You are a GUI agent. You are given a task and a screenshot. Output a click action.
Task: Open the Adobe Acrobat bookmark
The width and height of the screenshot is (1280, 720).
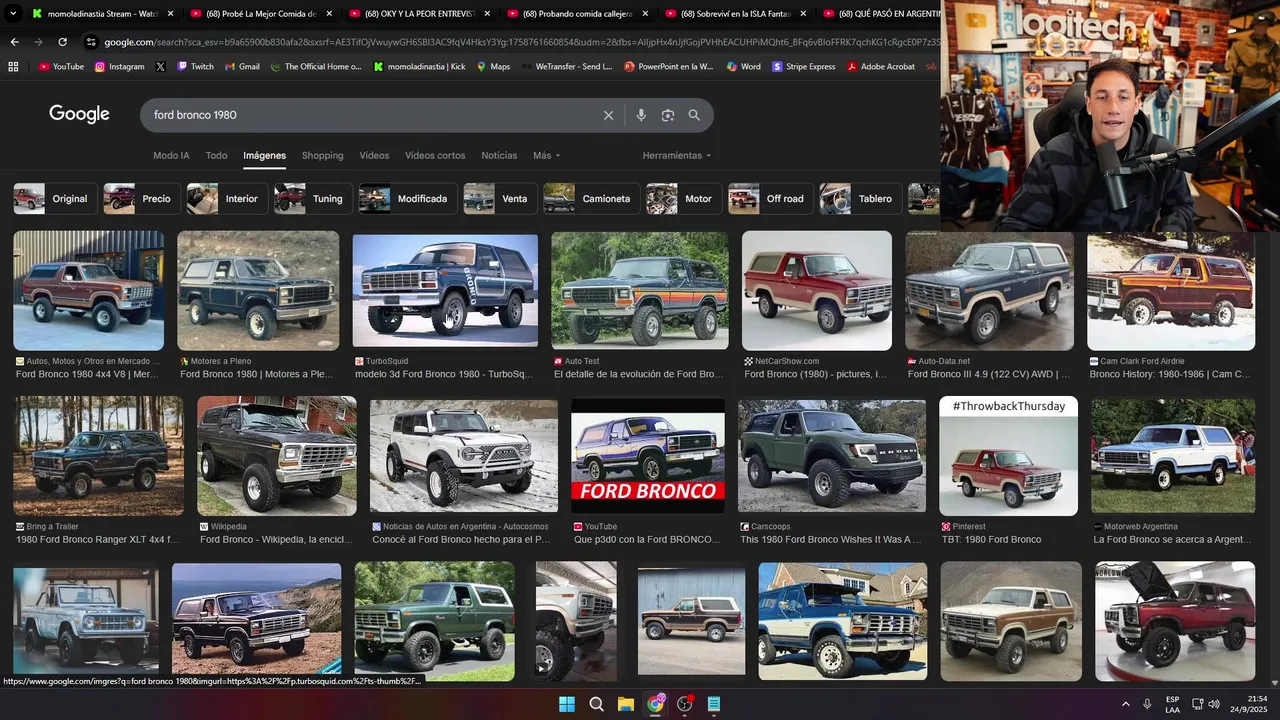tap(881, 67)
